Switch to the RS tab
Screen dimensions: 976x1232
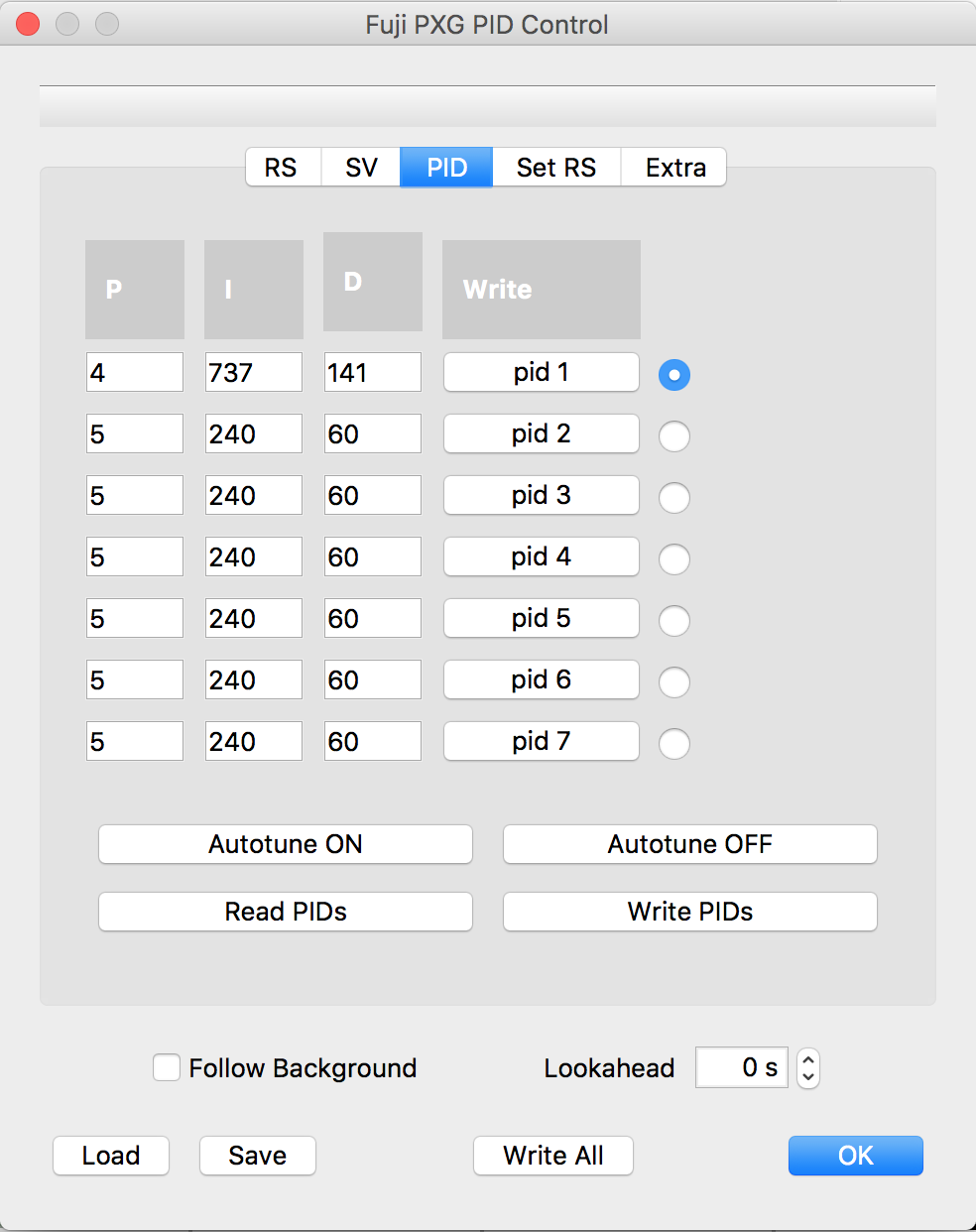pos(282,168)
